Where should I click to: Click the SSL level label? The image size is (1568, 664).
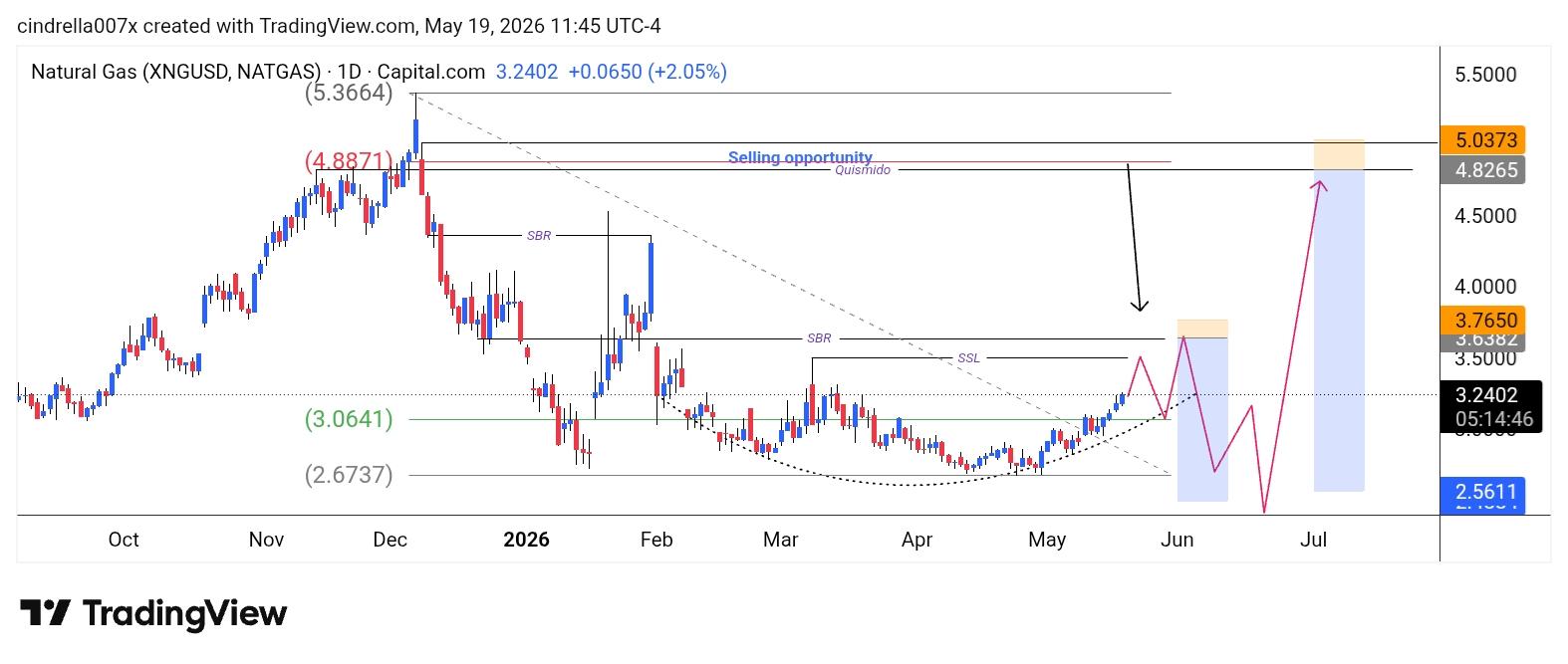[968, 358]
